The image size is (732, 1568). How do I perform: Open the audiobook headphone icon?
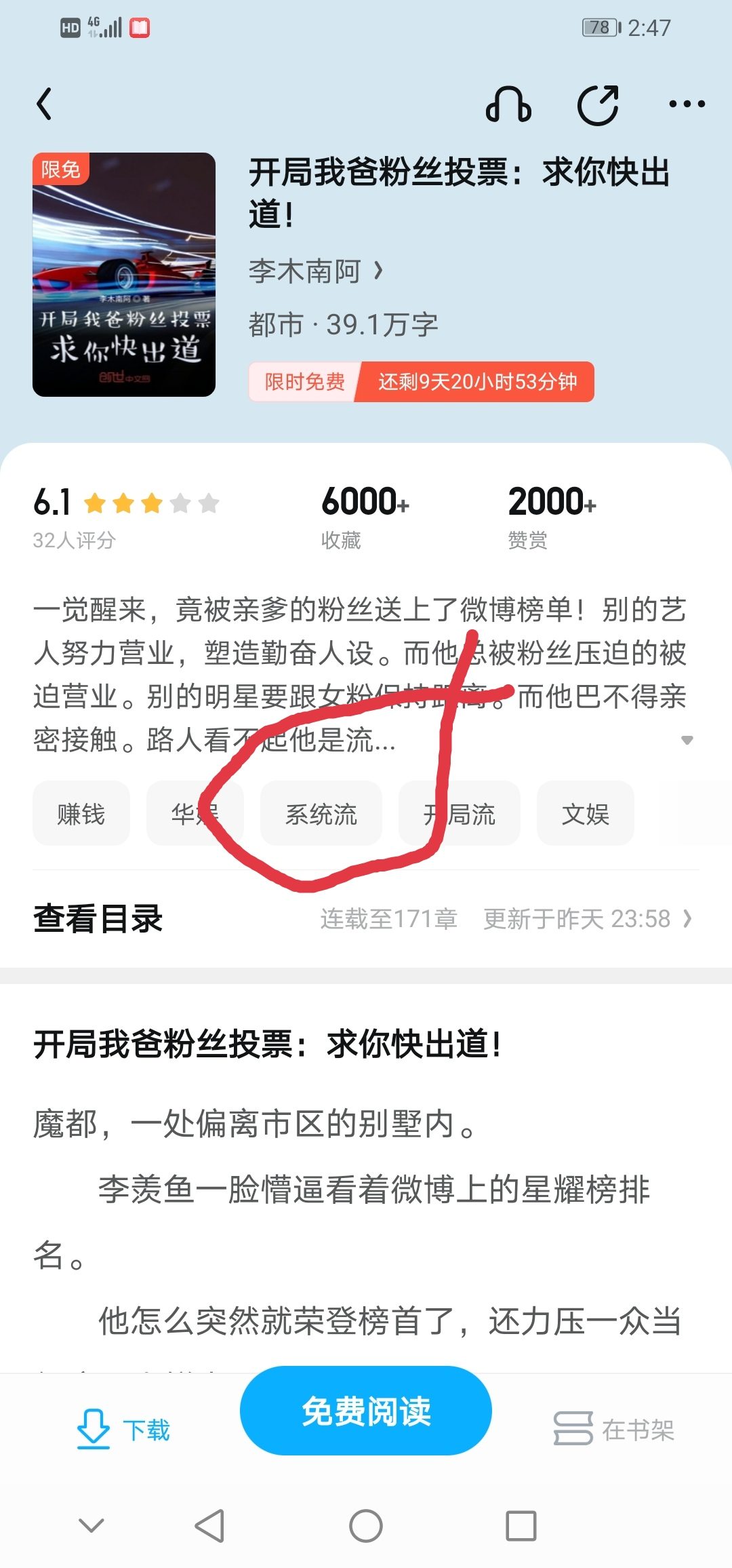coord(508,104)
